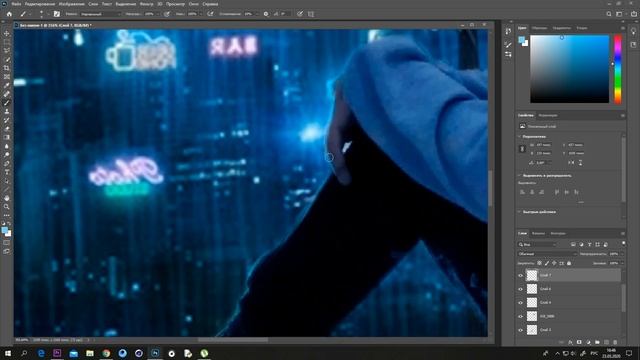Switch to the Контуры tab
640x360 pixels.
558,233
